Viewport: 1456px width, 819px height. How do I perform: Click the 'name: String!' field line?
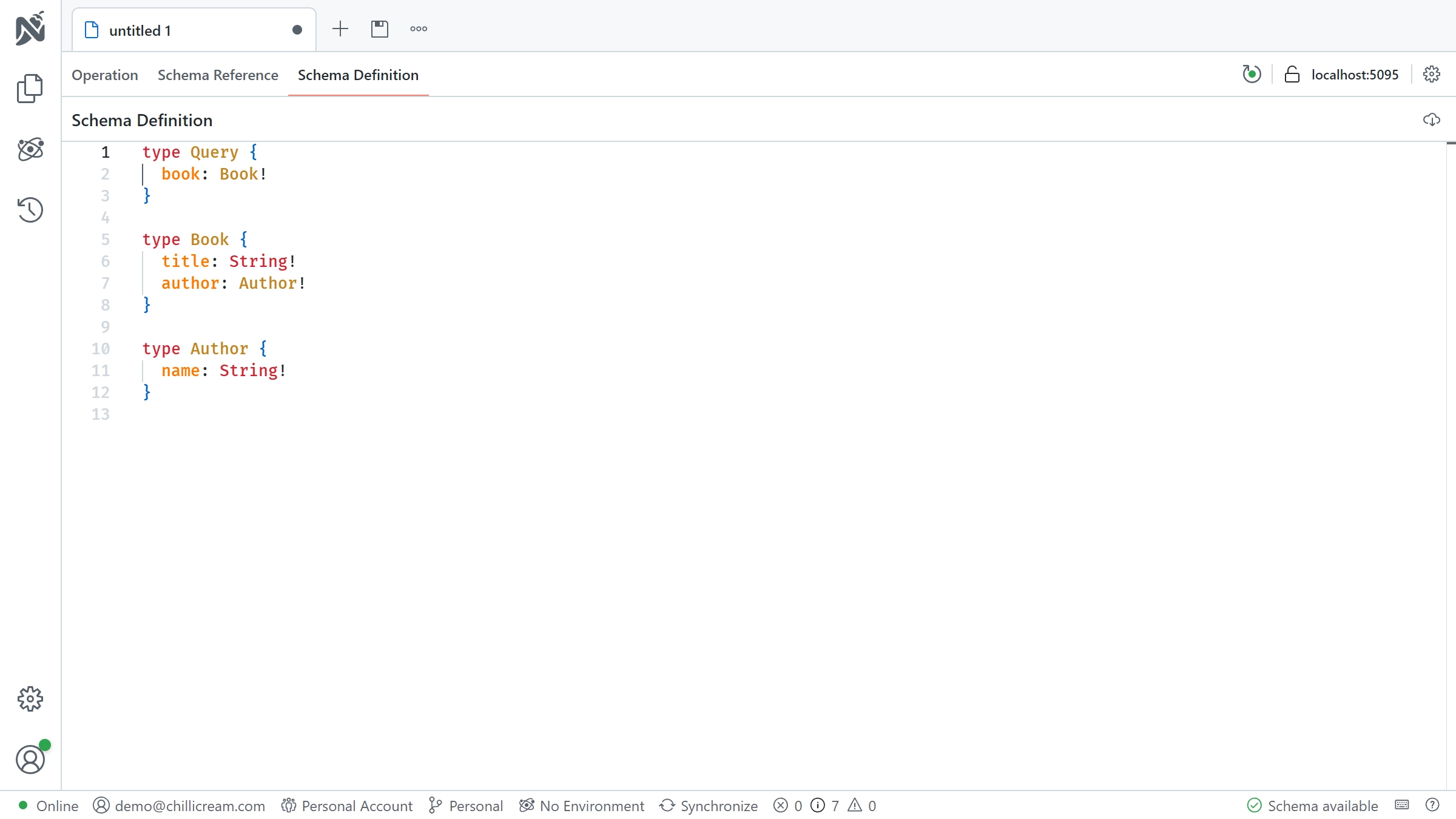click(x=224, y=371)
